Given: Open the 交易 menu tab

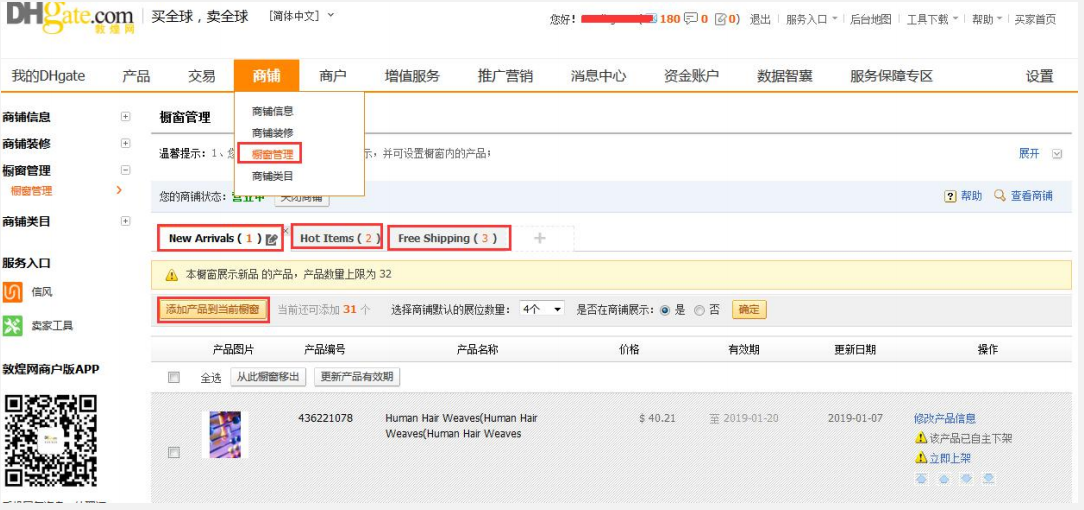Looking at the screenshot, I should point(202,76).
